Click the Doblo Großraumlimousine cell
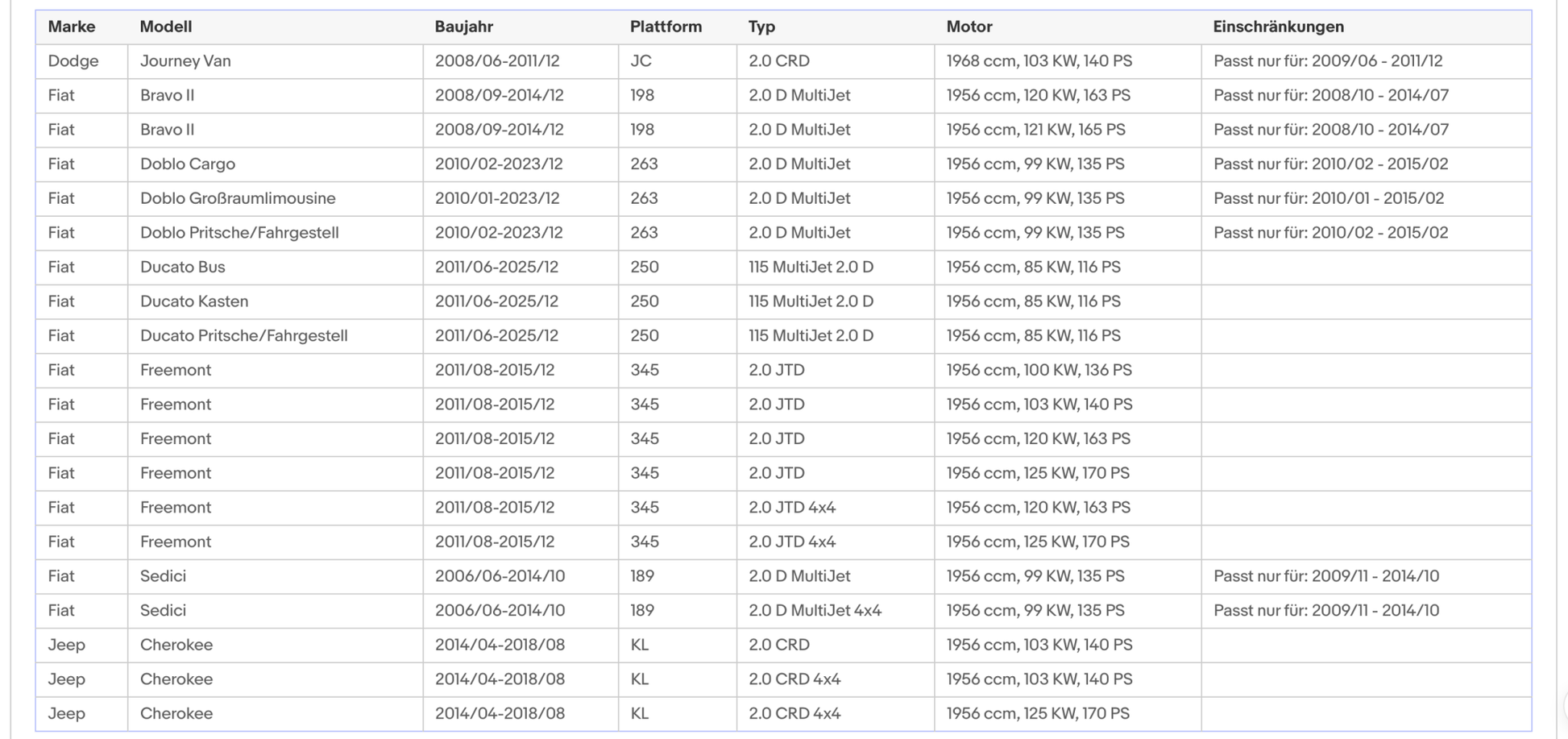The image size is (1568, 739). tap(276, 198)
